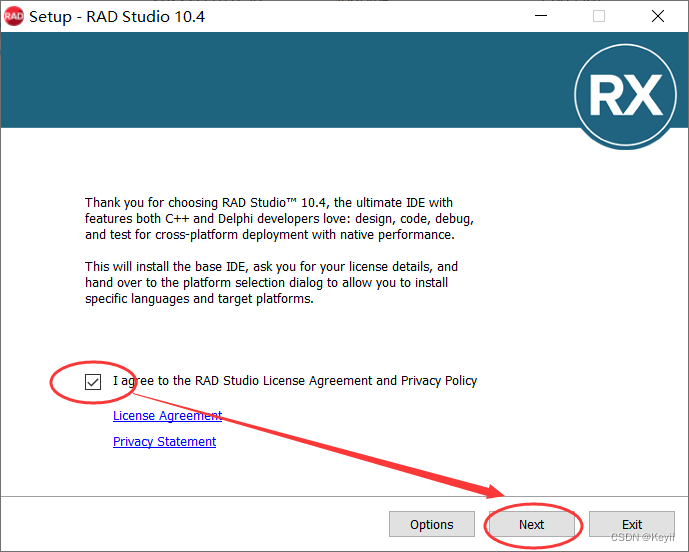Click the Exit button

tap(631, 524)
